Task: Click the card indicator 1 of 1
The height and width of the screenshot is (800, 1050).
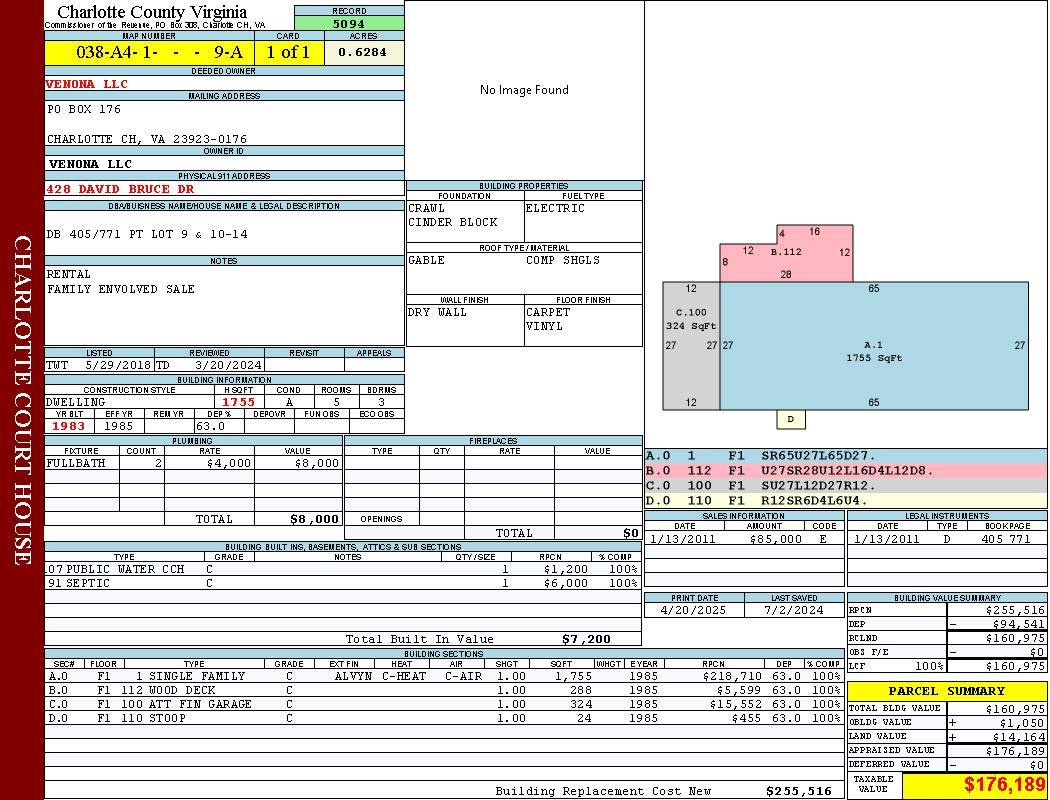Action: (289, 52)
